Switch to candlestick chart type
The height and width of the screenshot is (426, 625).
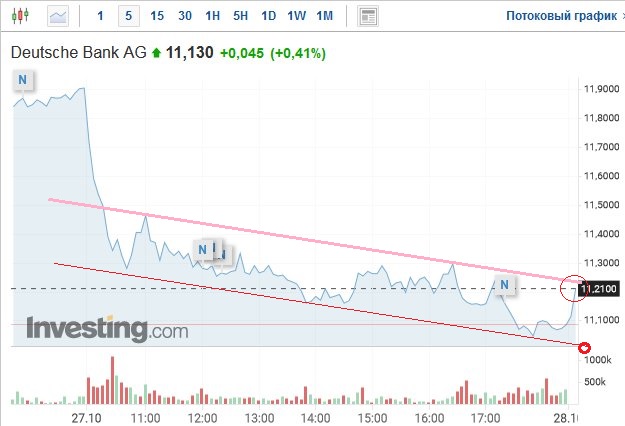click(20, 16)
